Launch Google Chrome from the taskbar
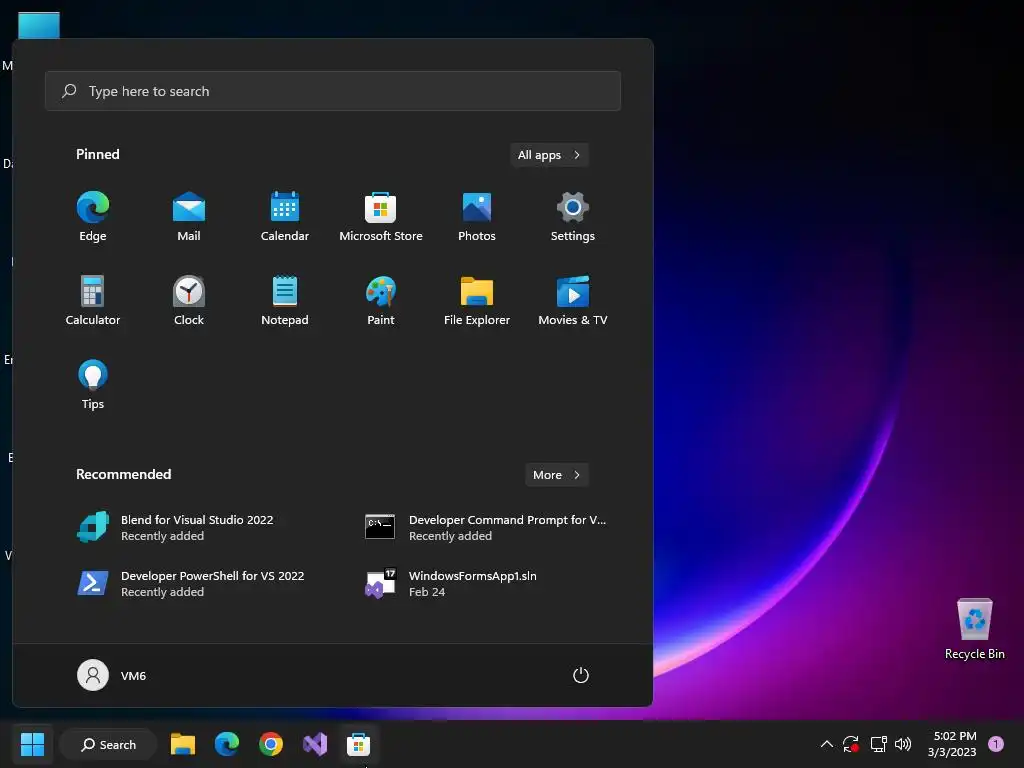Image resolution: width=1024 pixels, height=768 pixels. click(x=270, y=744)
